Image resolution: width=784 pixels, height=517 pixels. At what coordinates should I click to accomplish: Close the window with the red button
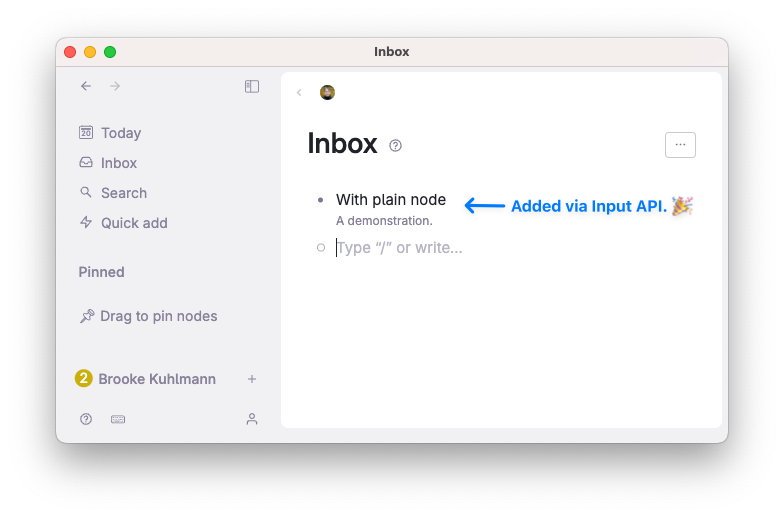pyautogui.click(x=70, y=52)
